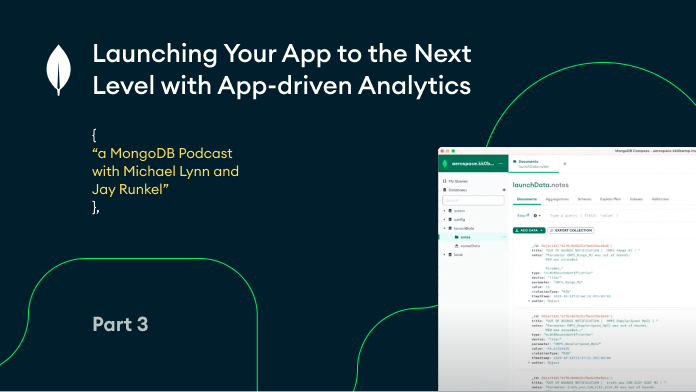
Task: Click the Documents launchData.notes workspace tab
Action: tap(533, 164)
